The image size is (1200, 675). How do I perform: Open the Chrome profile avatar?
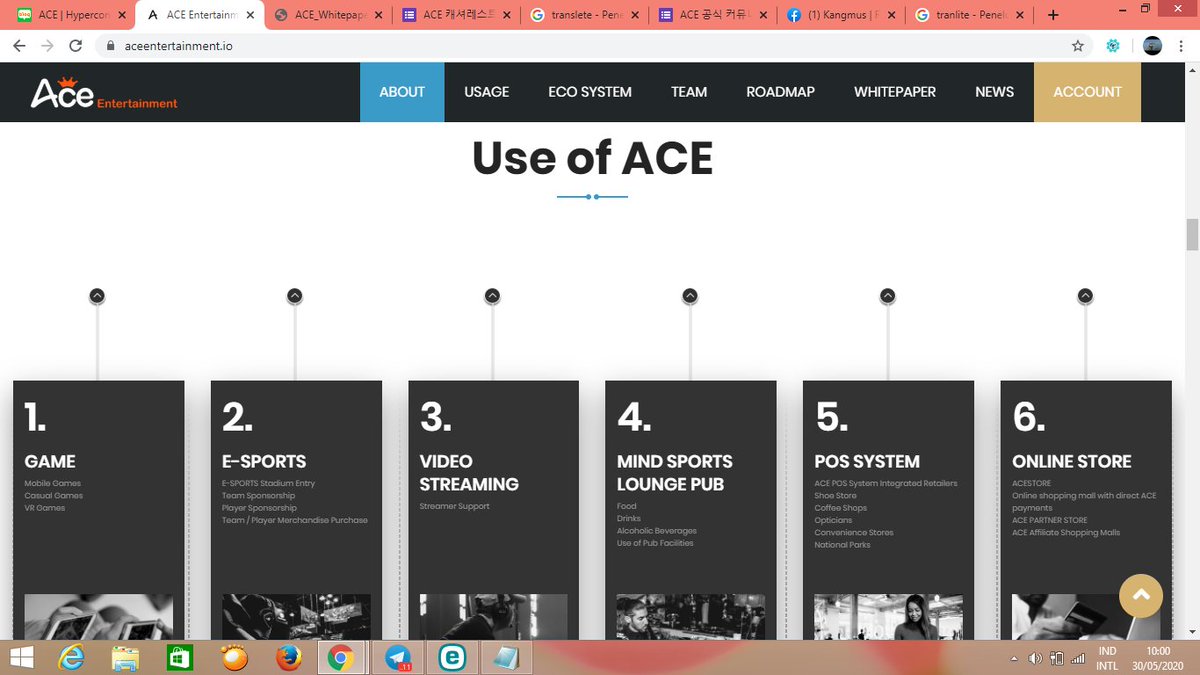1152,46
